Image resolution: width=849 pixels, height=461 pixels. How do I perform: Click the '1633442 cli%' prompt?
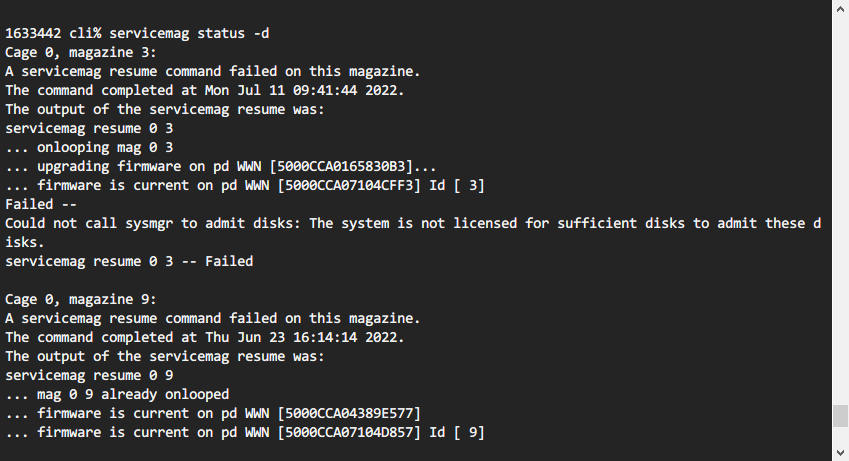point(47,33)
